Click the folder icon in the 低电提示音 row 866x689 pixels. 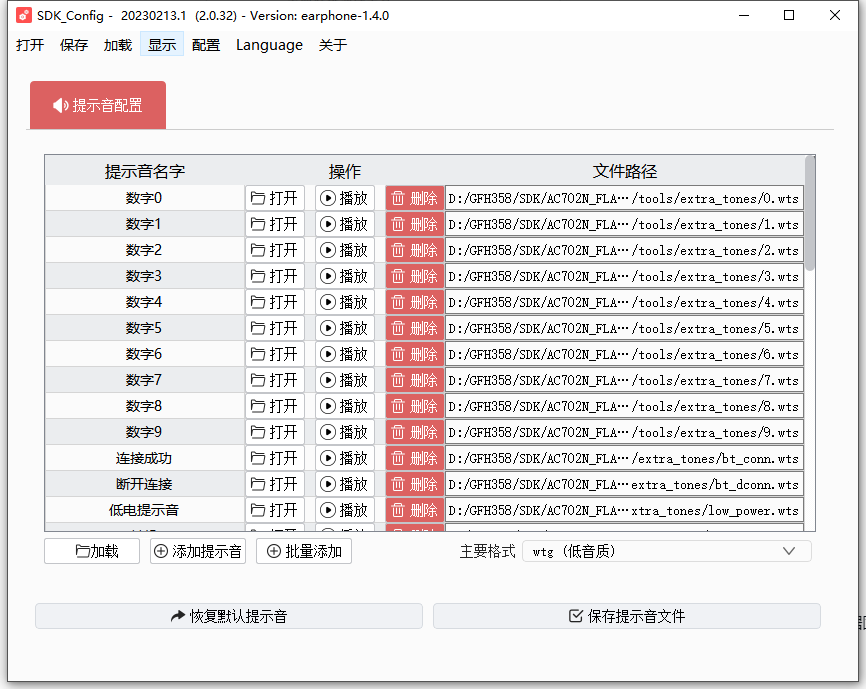(x=257, y=510)
